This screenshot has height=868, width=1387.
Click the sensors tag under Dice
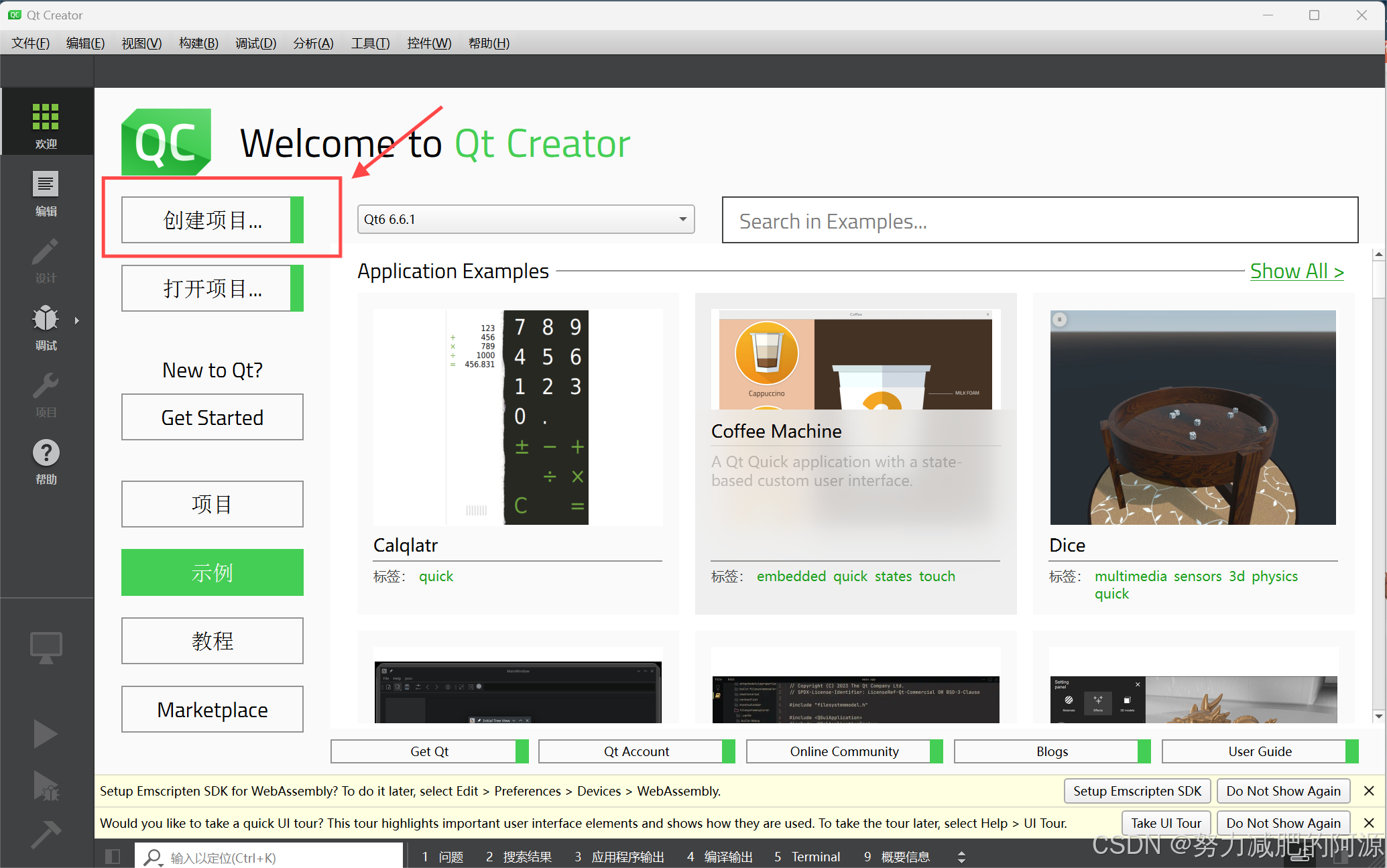point(1197,576)
